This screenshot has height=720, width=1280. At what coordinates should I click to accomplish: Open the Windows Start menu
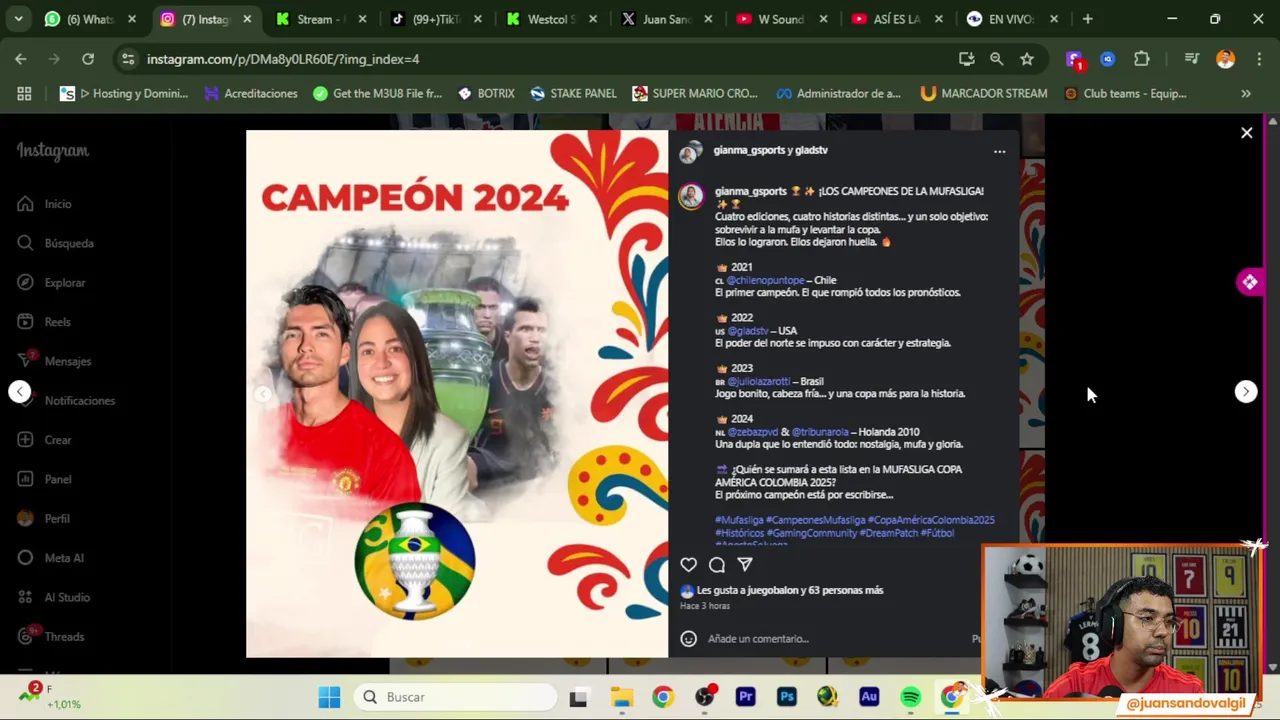point(329,697)
